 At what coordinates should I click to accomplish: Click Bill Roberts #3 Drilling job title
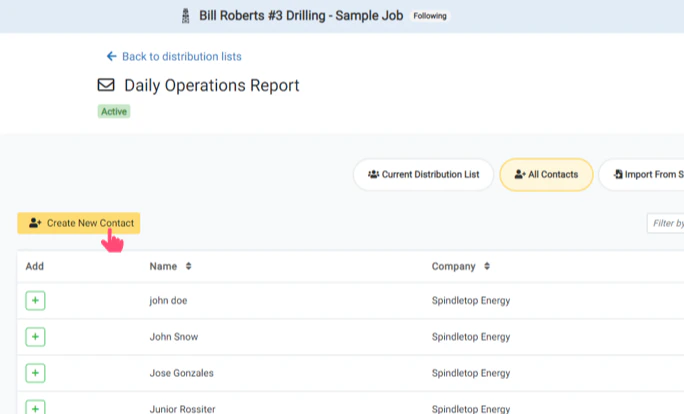[301, 16]
